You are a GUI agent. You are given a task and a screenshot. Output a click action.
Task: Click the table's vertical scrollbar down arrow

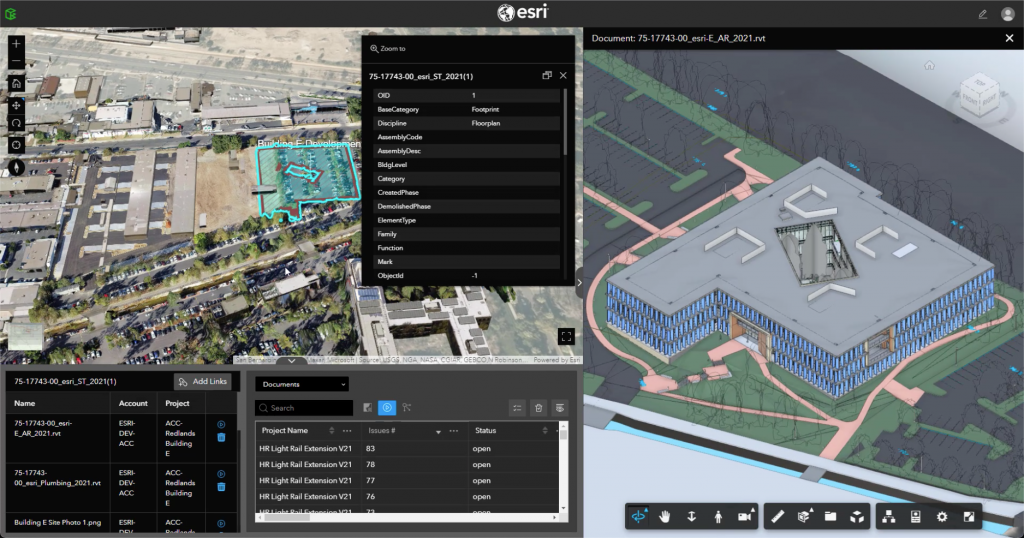[x=563, y=509]
